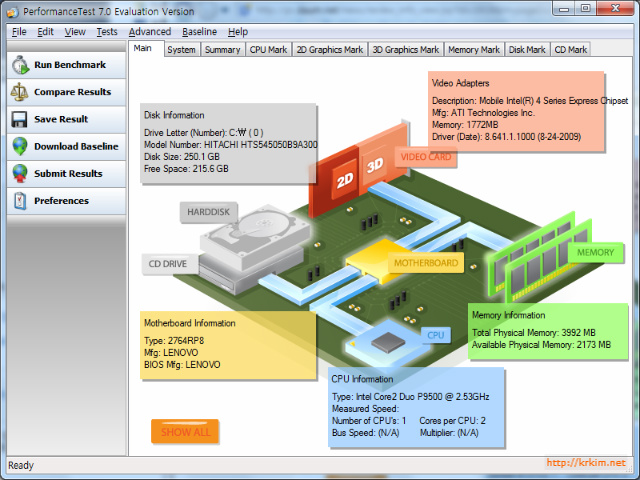Click the VIDEO CARD label tag
This screenshot has width=640, height=480.
click(426, 157)
